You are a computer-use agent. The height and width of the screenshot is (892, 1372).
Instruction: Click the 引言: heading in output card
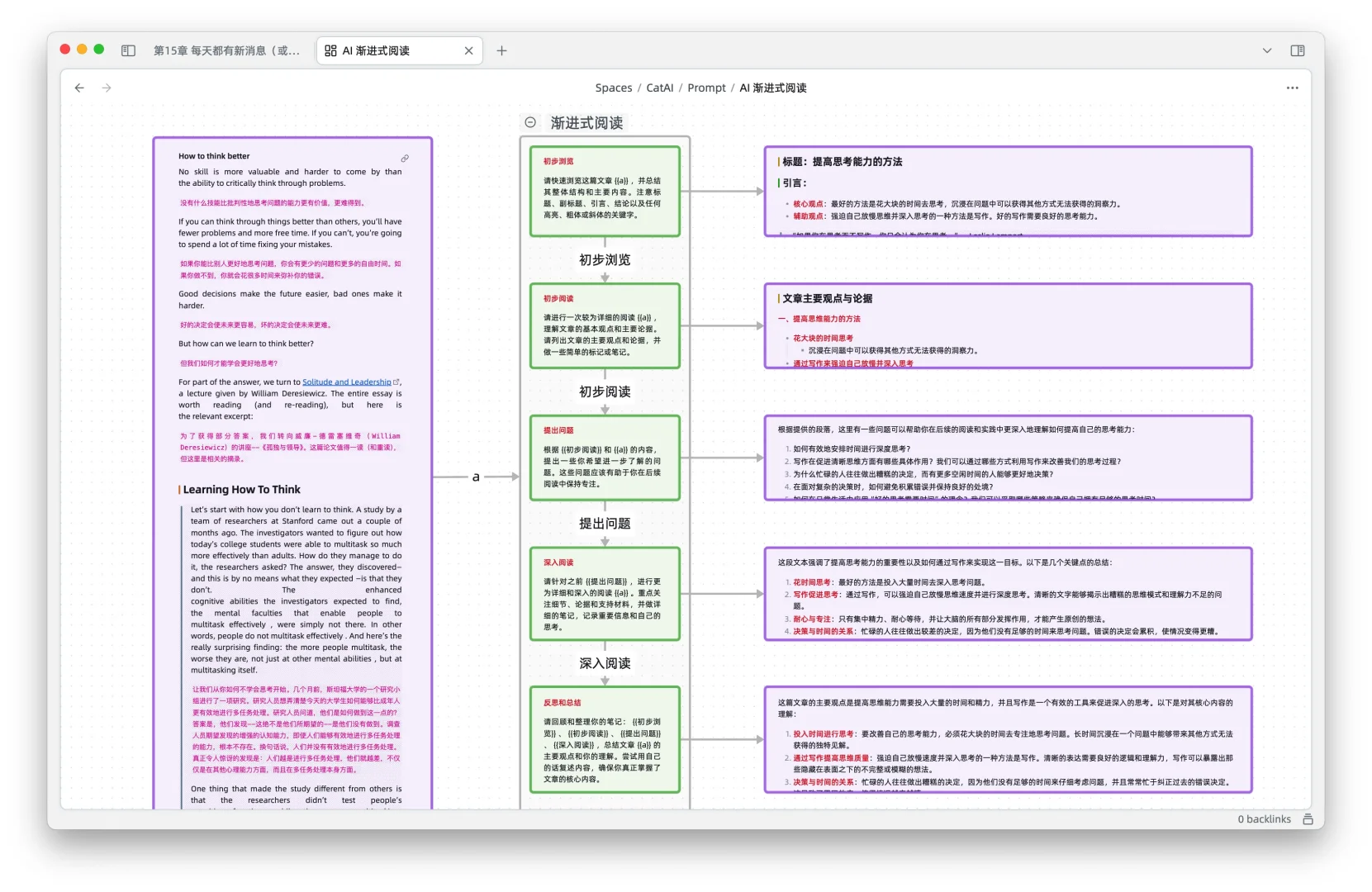pyautogui.click(x=795, y=183)
